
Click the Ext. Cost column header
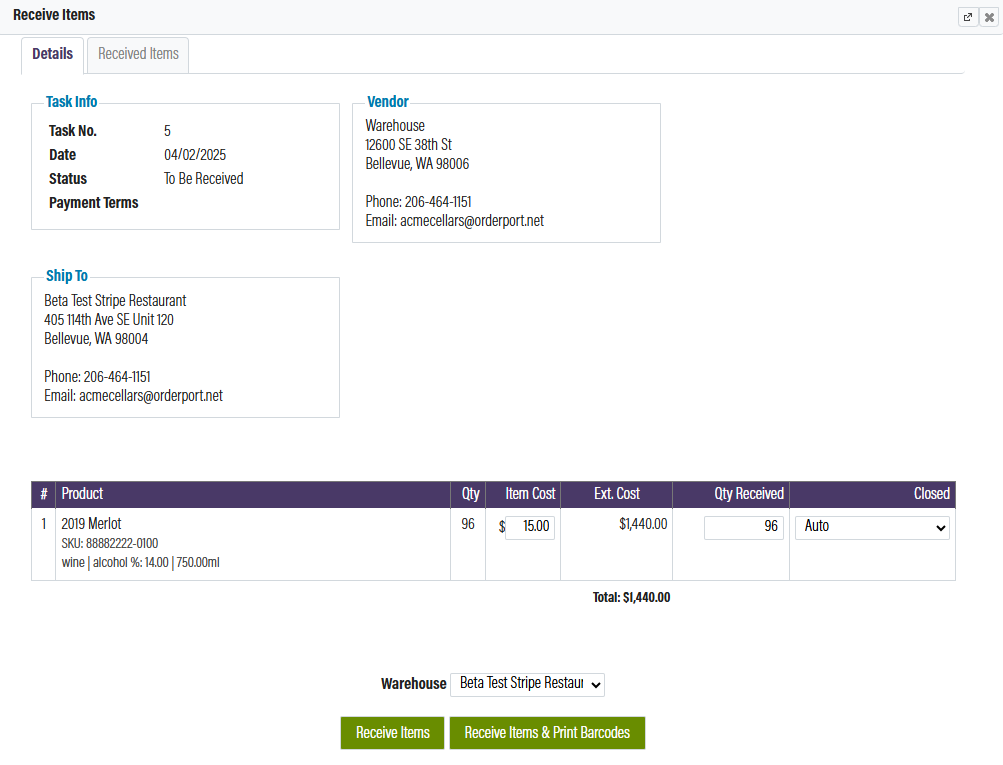click(616, 494)
